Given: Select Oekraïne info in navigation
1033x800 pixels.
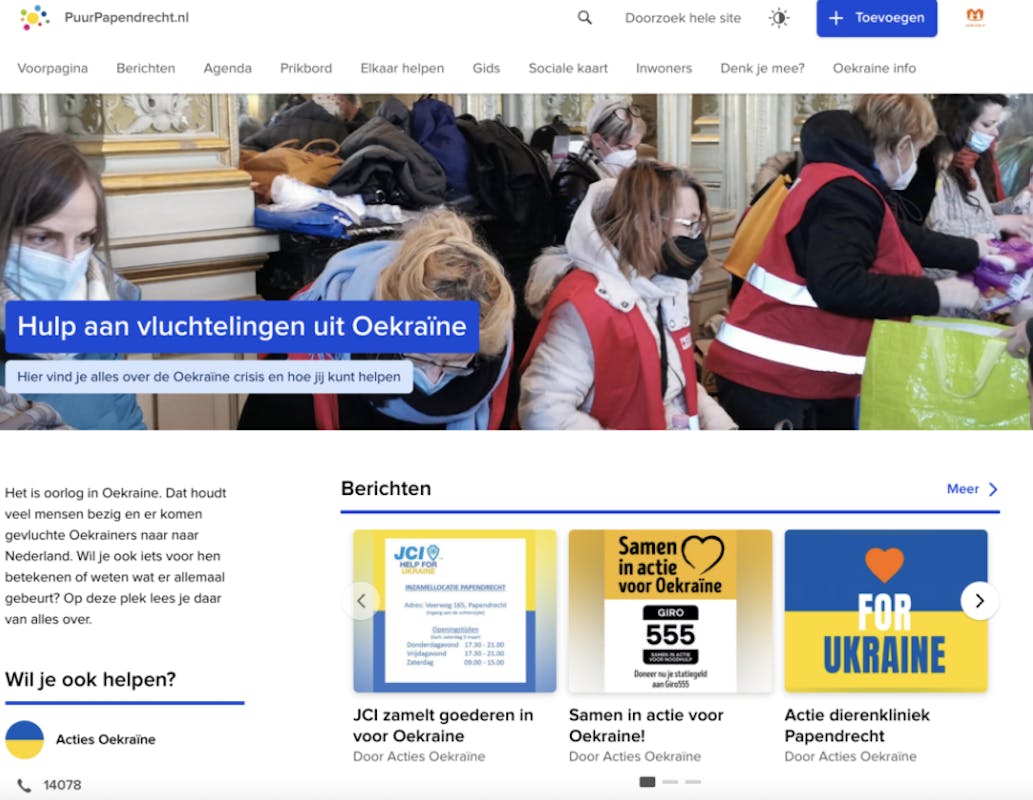Looking at the screenshot, I should tap(874, 68).
